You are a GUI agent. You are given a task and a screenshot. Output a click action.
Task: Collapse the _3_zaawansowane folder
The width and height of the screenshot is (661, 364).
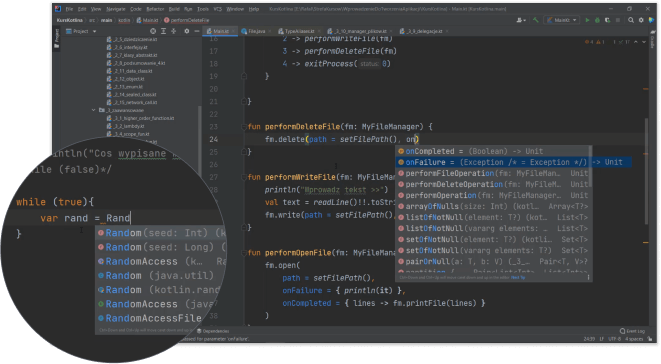coord(94,110)
